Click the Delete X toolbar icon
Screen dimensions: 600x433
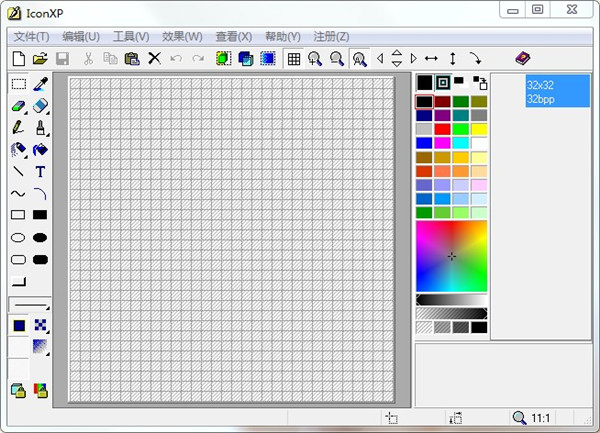(154, 59)
